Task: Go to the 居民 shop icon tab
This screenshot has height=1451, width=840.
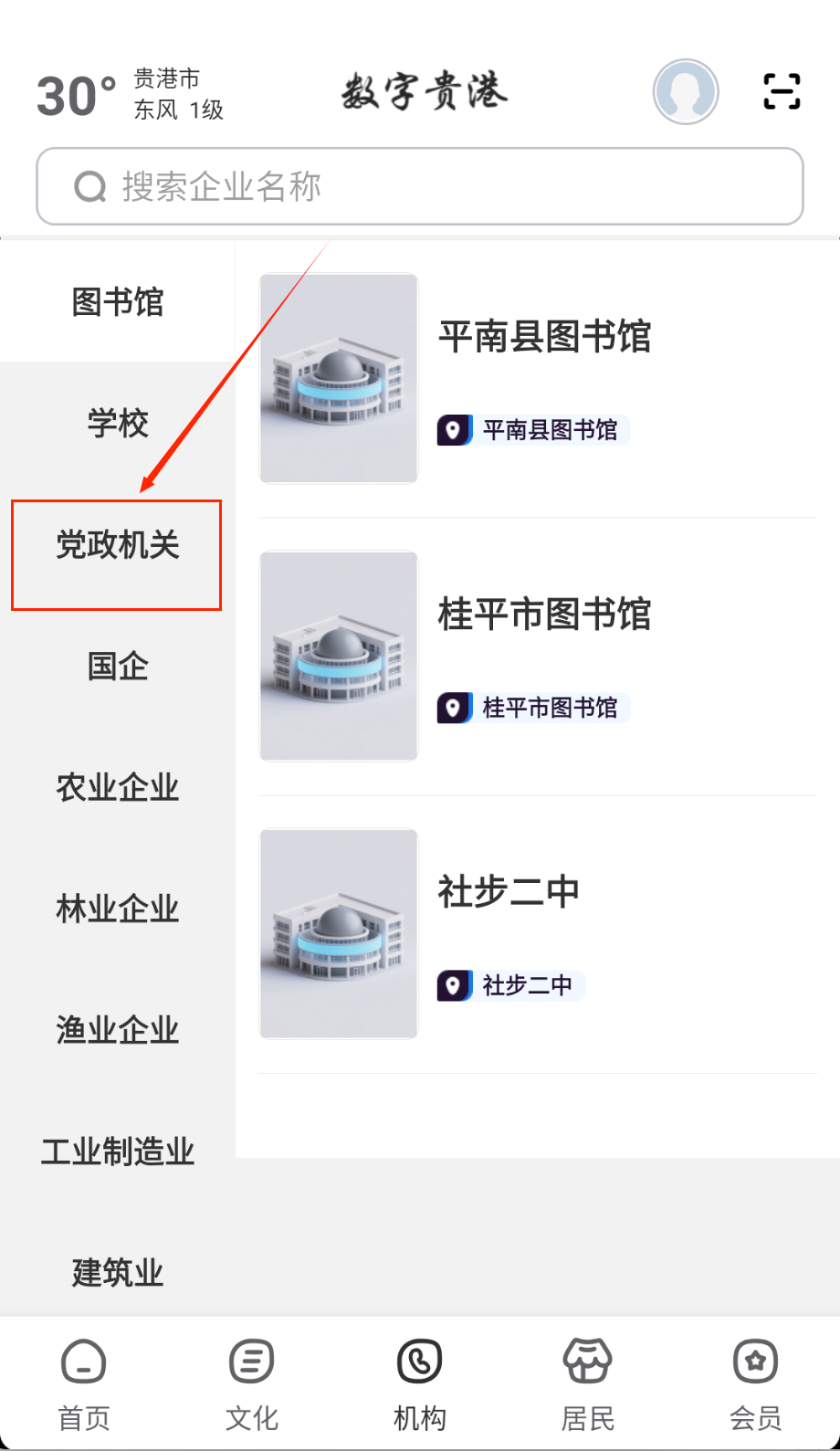Action: tap(587, 1362)
